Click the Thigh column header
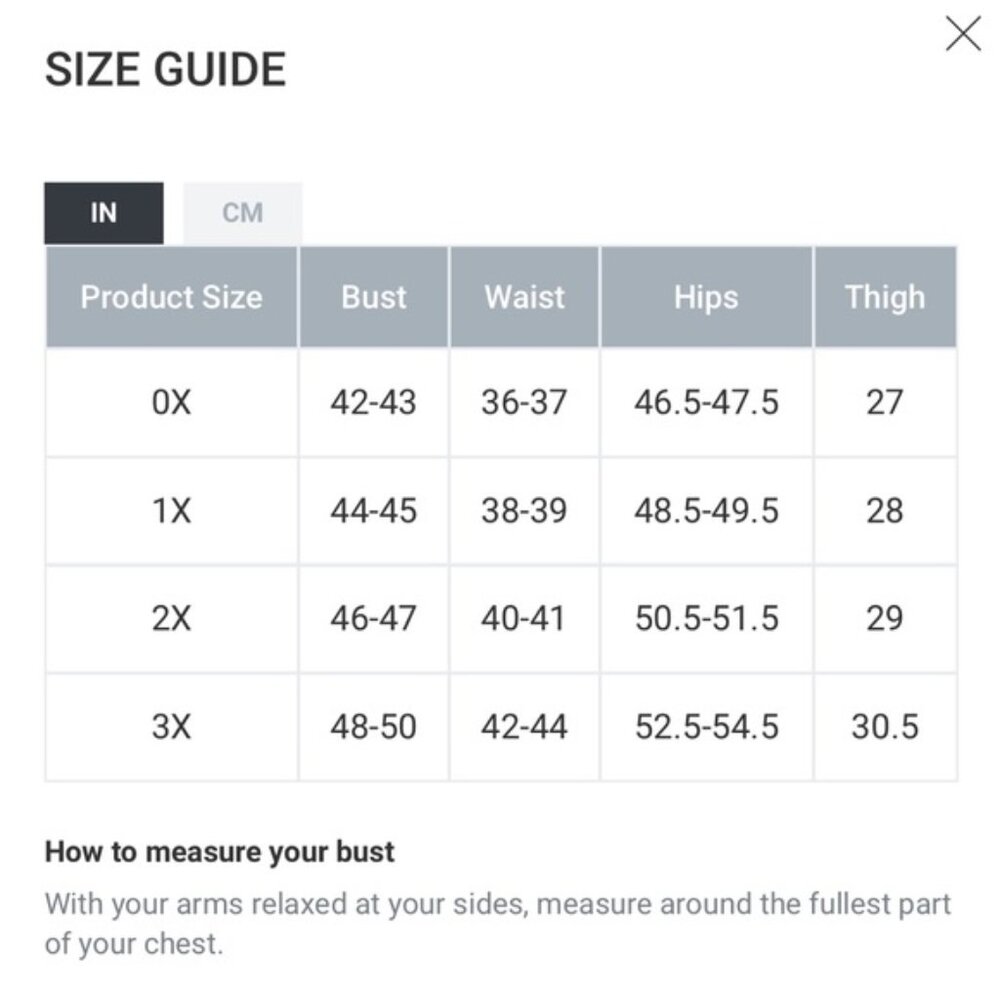 [884, 297]
